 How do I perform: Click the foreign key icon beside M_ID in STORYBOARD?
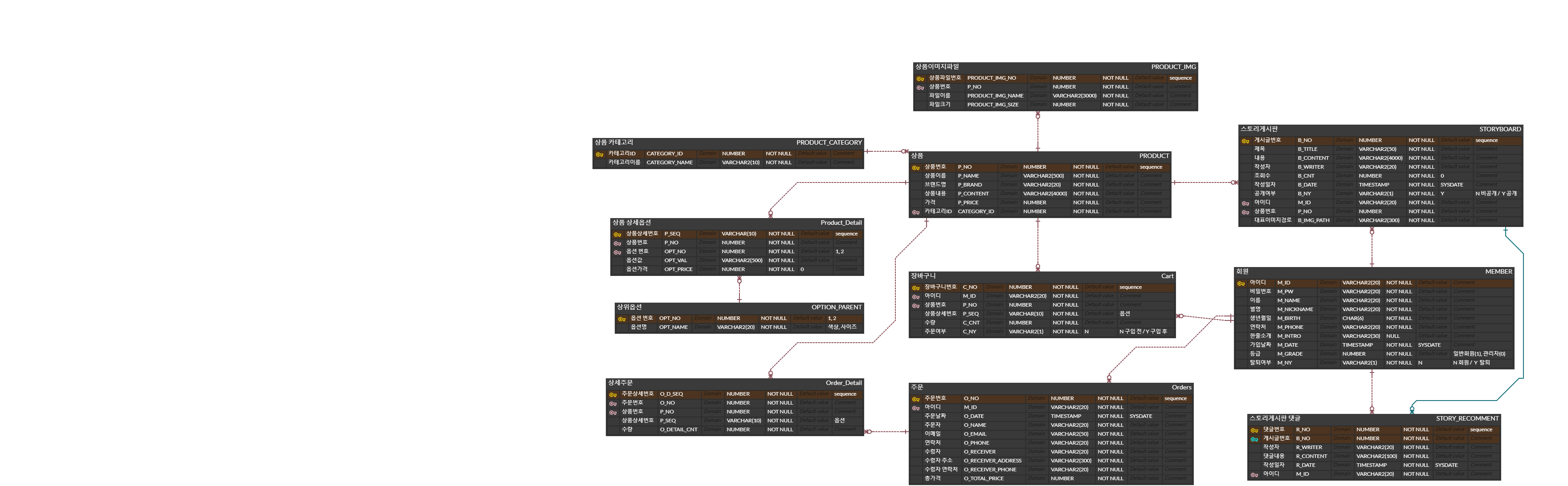tap(1245, 203)
